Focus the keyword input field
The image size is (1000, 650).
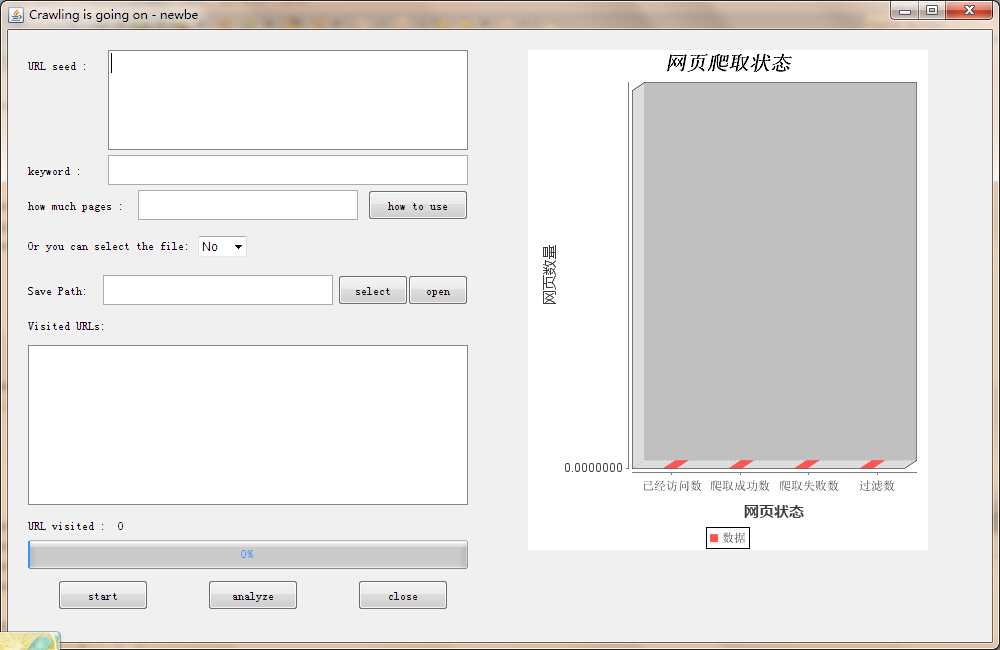pos(288,170)
